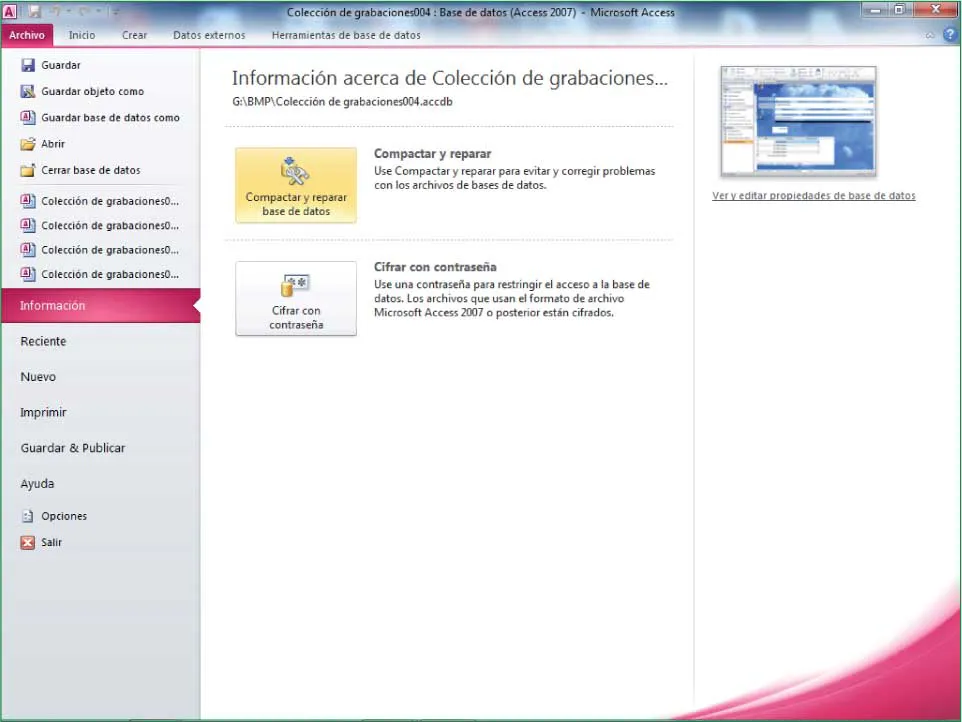Click the Cerrar base de datos icon
Screen dimensions: 962x722
point(28,170)
